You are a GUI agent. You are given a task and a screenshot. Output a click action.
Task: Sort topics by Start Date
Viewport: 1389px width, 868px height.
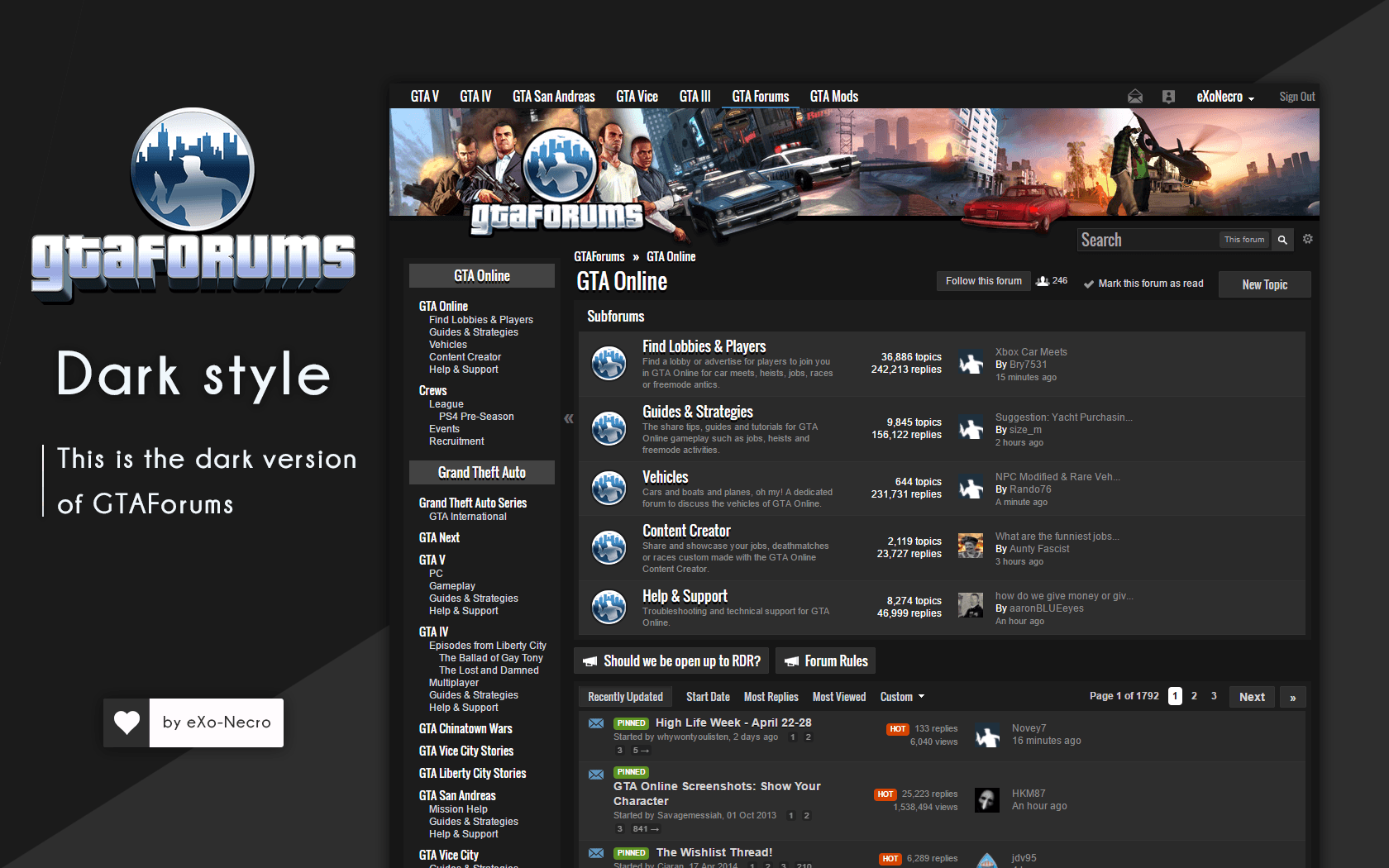[x=708, y=697]
